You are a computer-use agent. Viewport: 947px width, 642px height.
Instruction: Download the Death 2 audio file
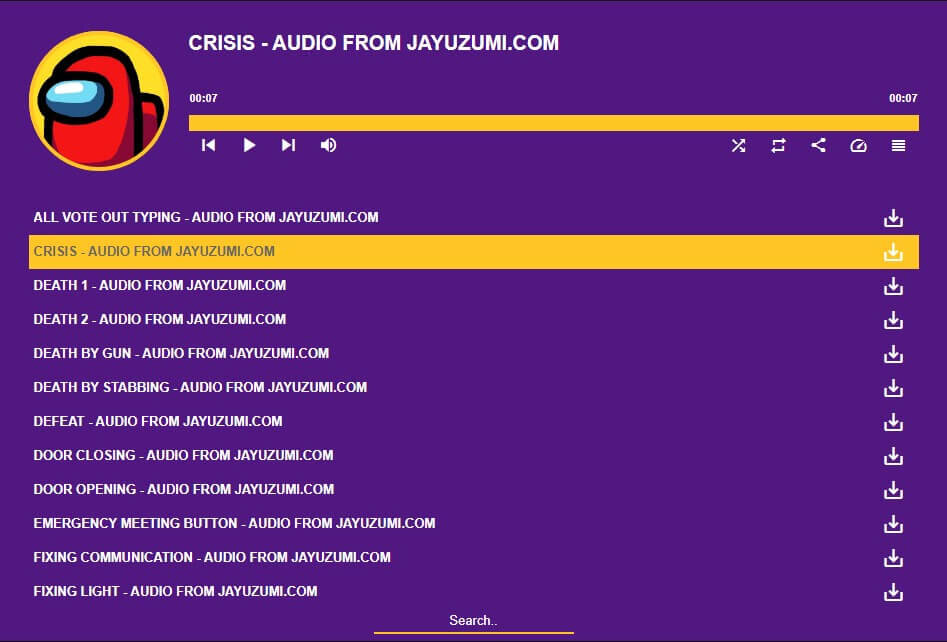pos(893,320)
